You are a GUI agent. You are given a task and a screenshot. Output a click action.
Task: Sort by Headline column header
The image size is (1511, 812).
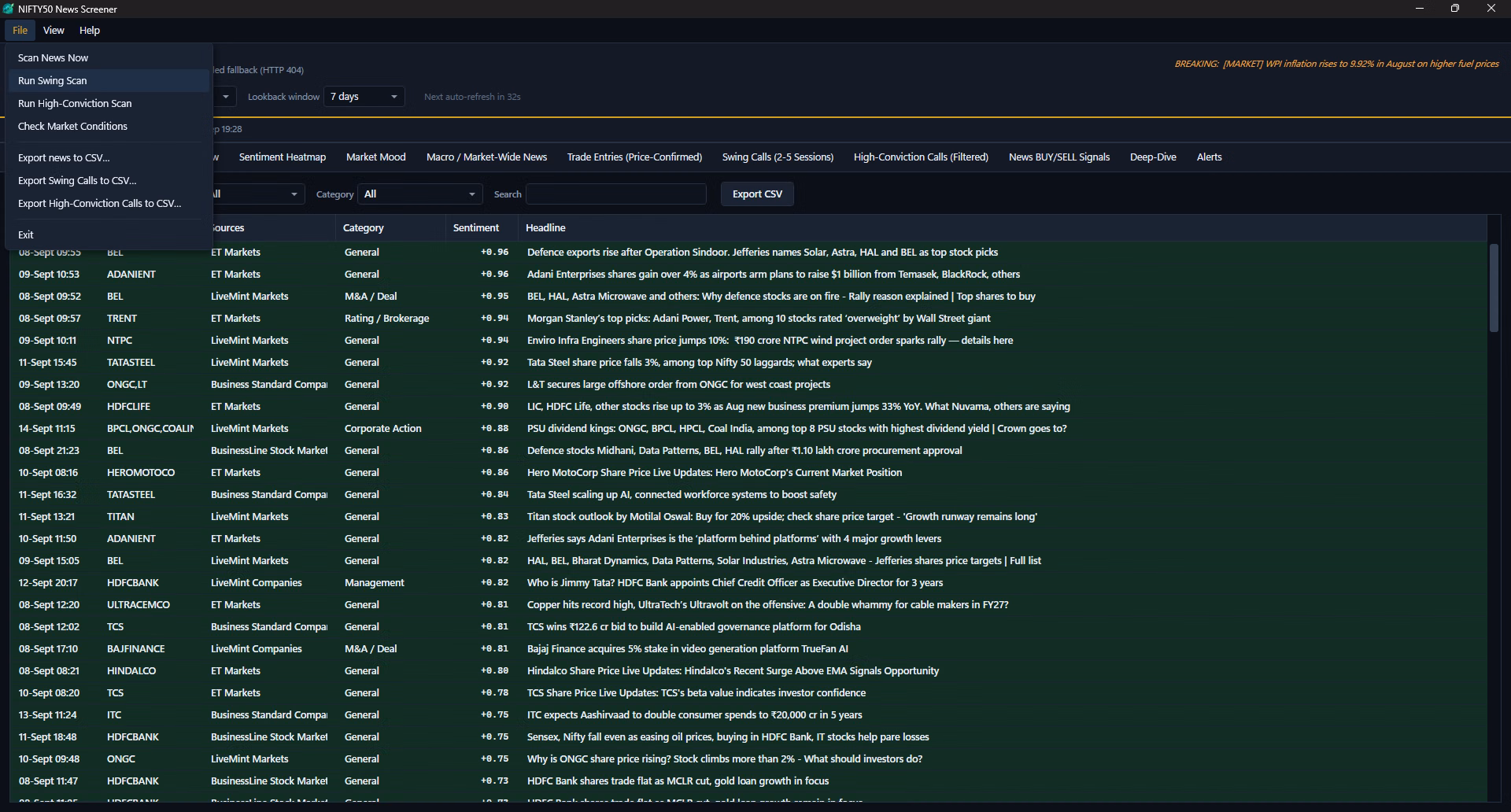[1003, 228]
